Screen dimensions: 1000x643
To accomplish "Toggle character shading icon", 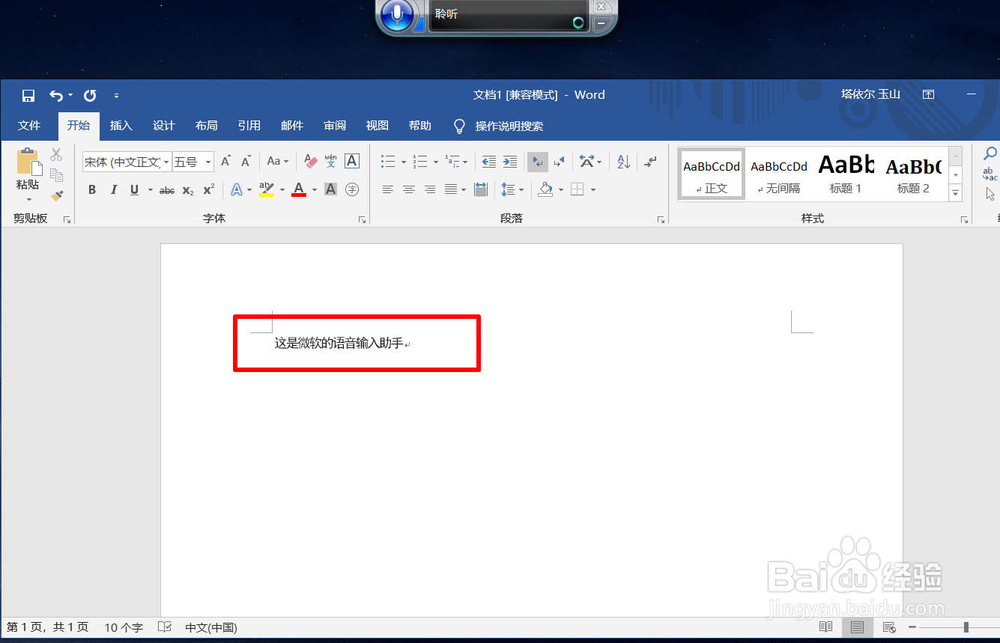I will point(330,189).
